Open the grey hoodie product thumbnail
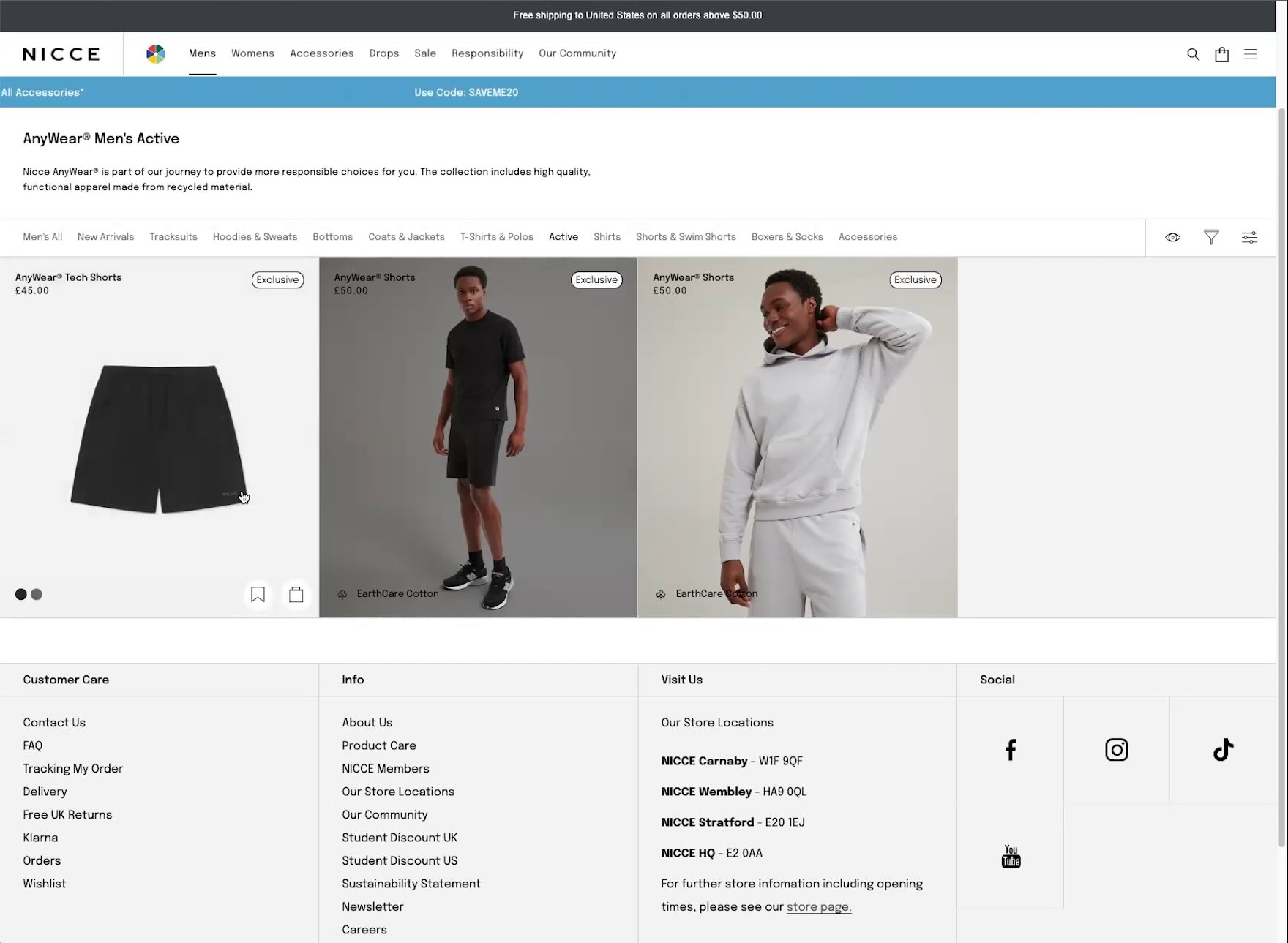This screenshot has height=943, width=1288. tap(797, 439)
